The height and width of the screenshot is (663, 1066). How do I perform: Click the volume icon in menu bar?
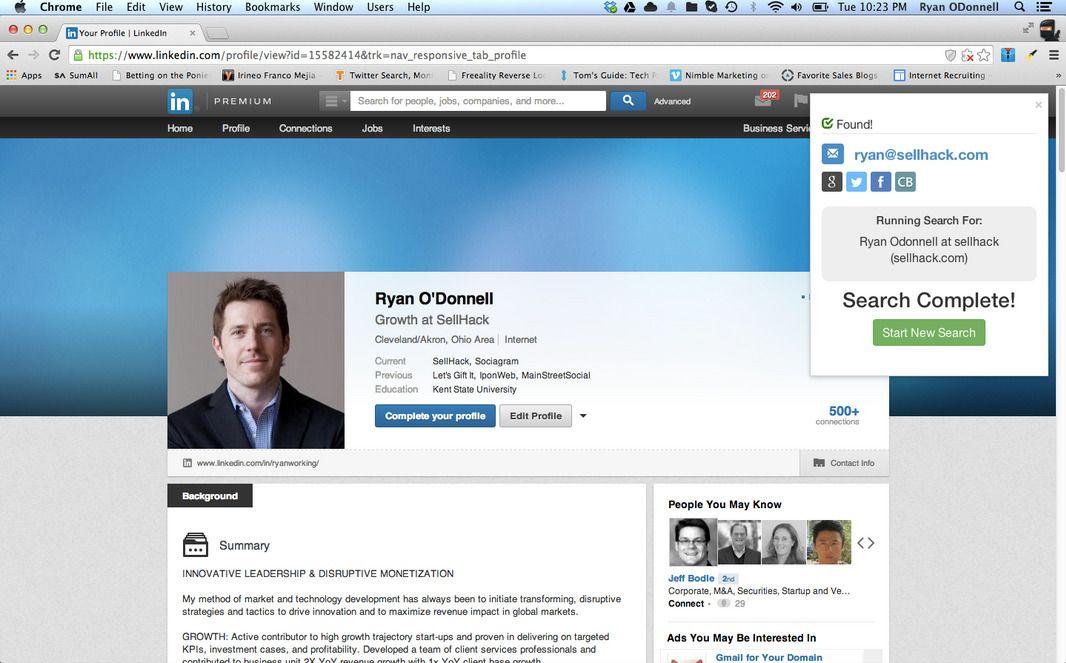tap(796, 7)
